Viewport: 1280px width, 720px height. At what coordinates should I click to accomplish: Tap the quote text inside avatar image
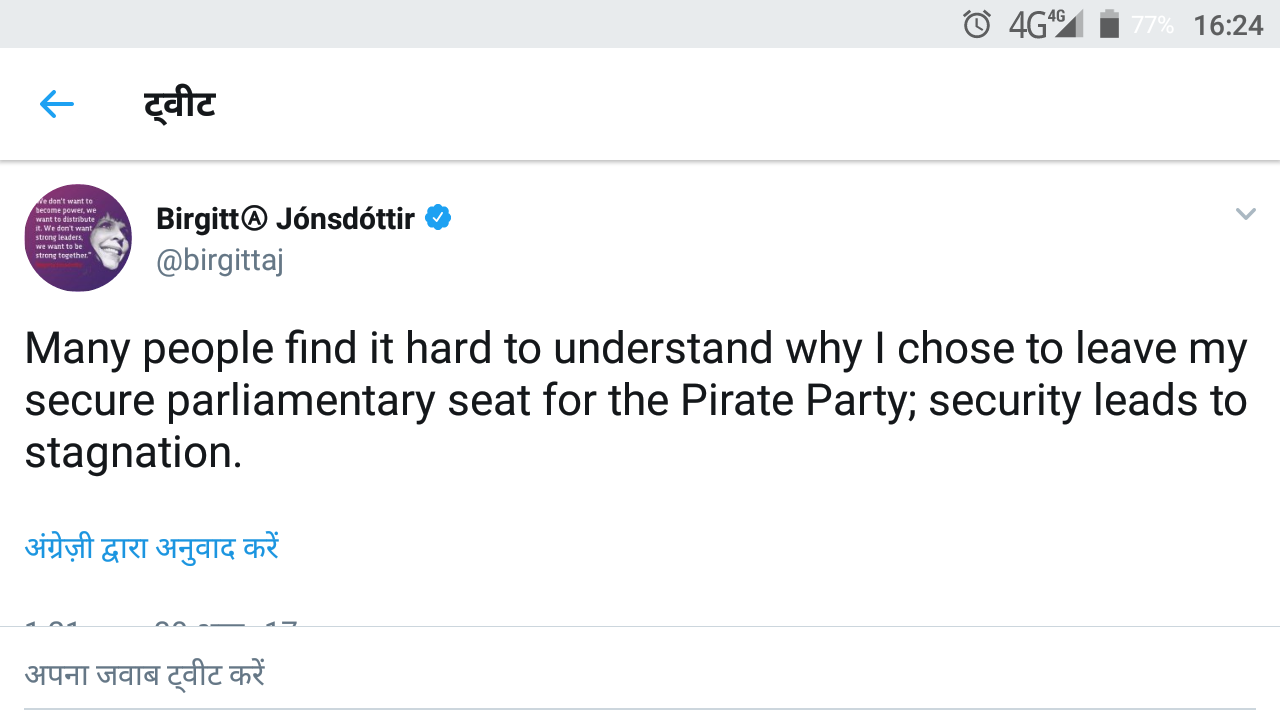pos(64,228)
